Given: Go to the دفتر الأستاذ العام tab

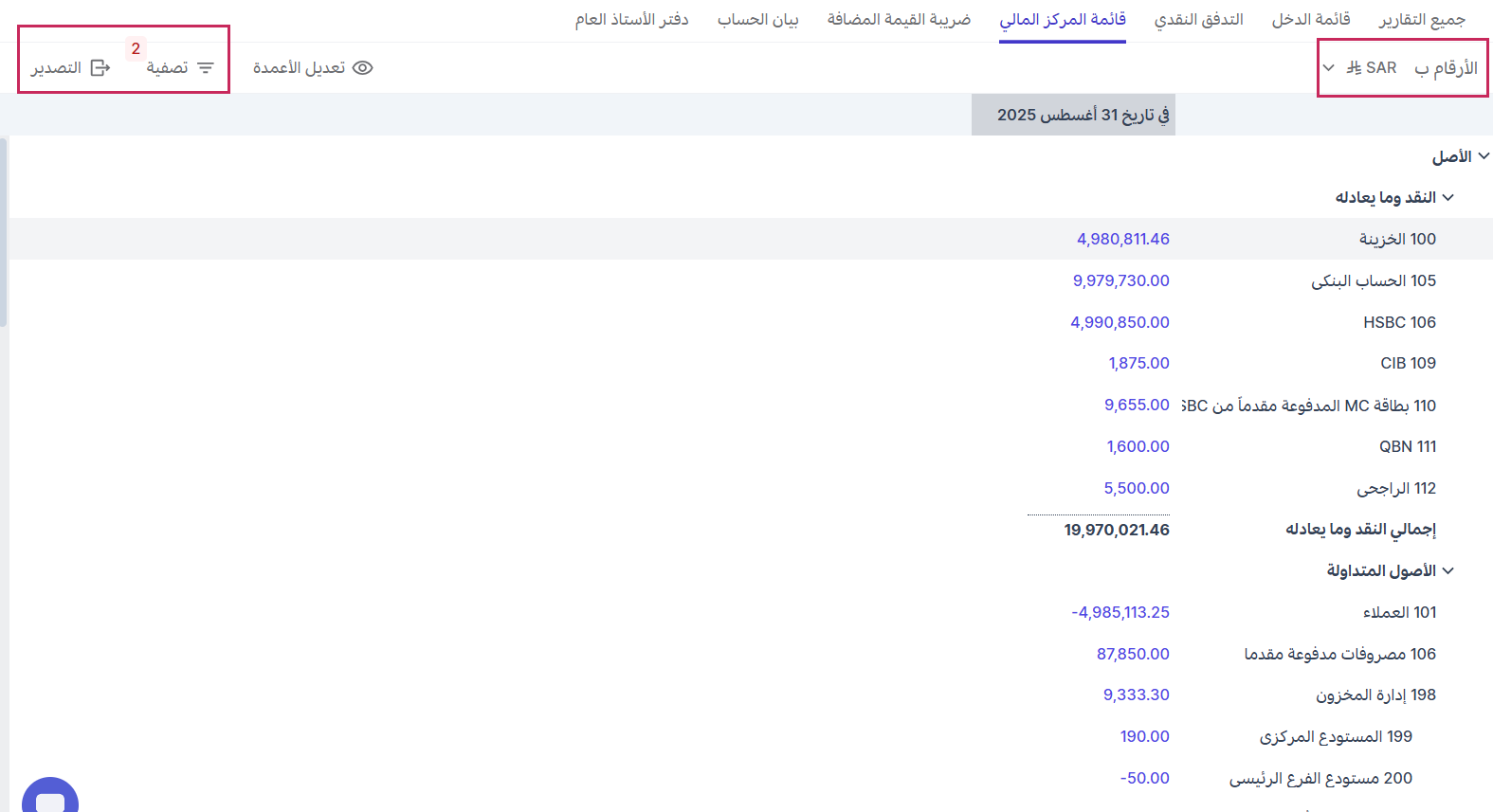Looking at the screenshot, I should point(631,20).
